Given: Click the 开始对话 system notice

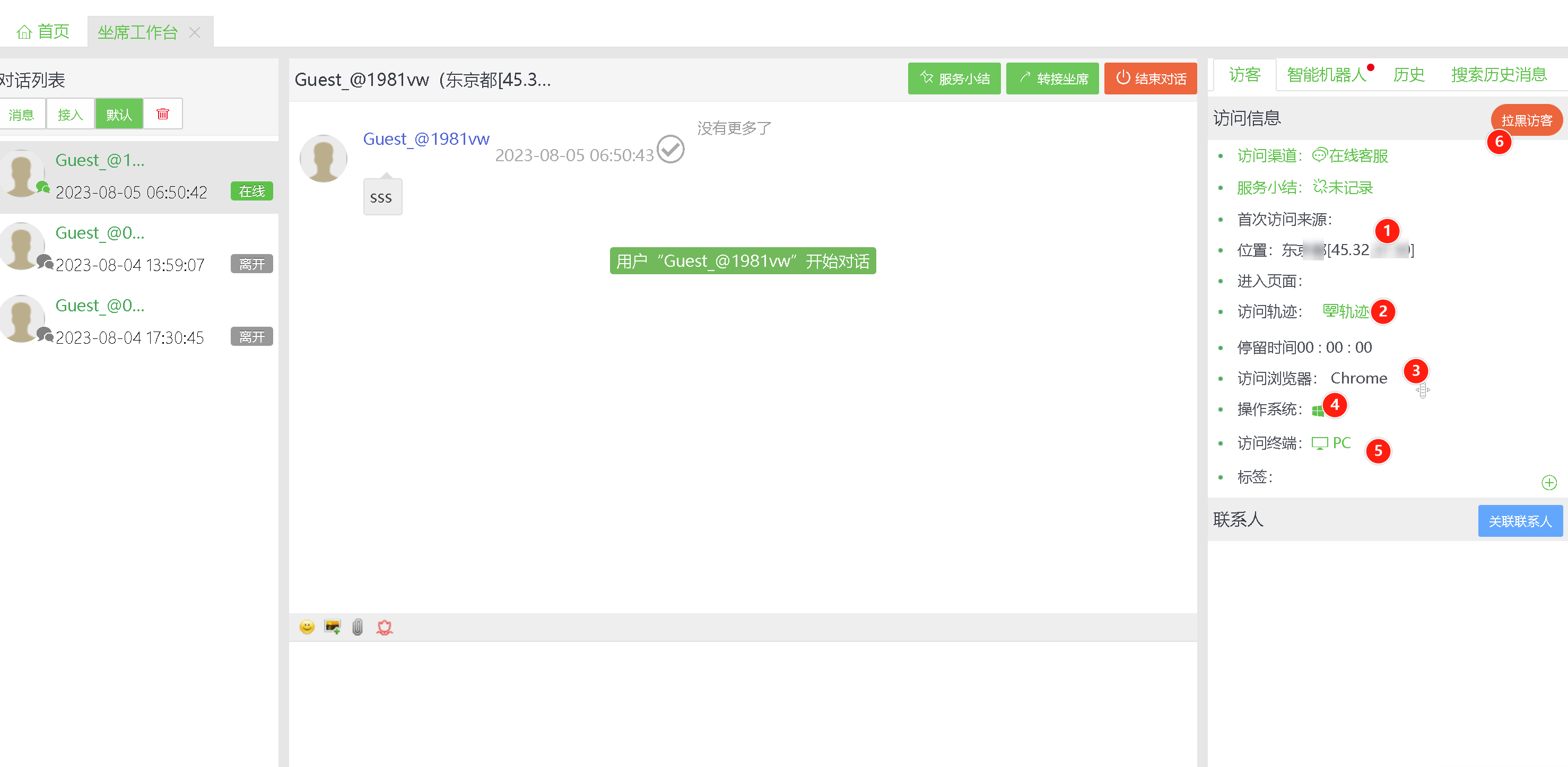Looking at the screenshot, I should pyautogui.click(x=743, y=260).
